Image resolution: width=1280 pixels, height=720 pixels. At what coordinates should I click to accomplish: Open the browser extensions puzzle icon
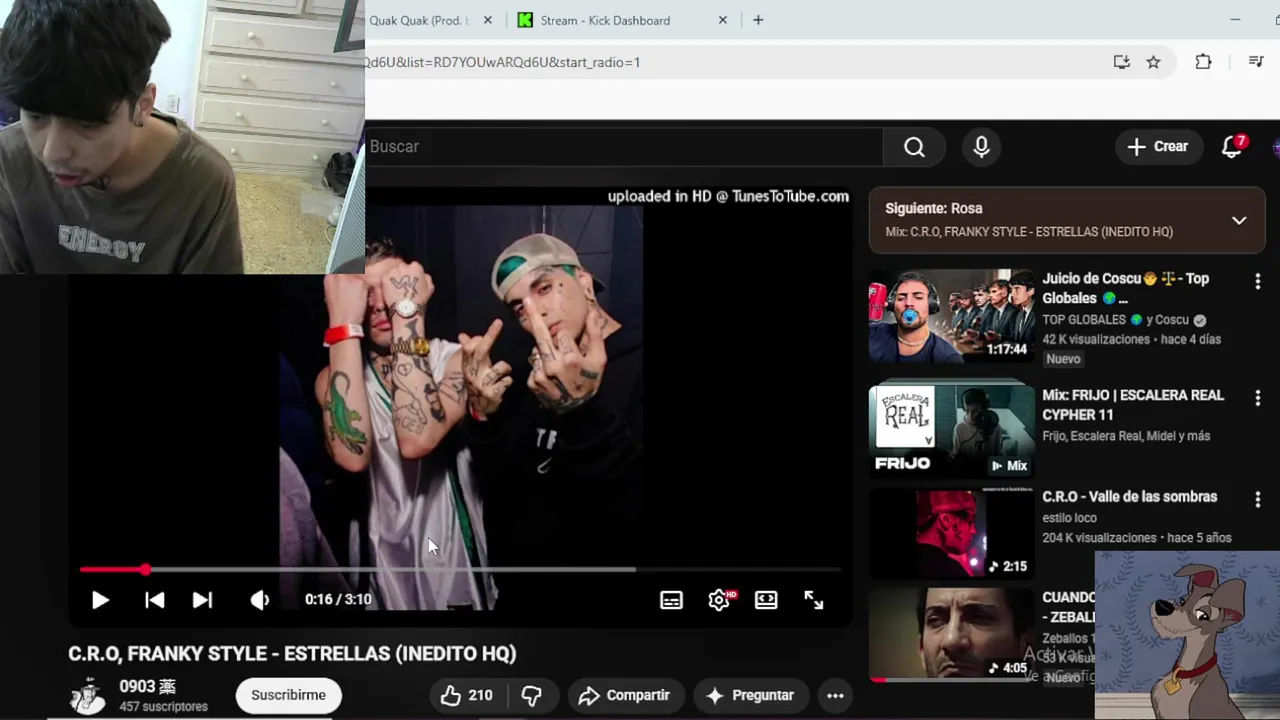(1203, 62)
